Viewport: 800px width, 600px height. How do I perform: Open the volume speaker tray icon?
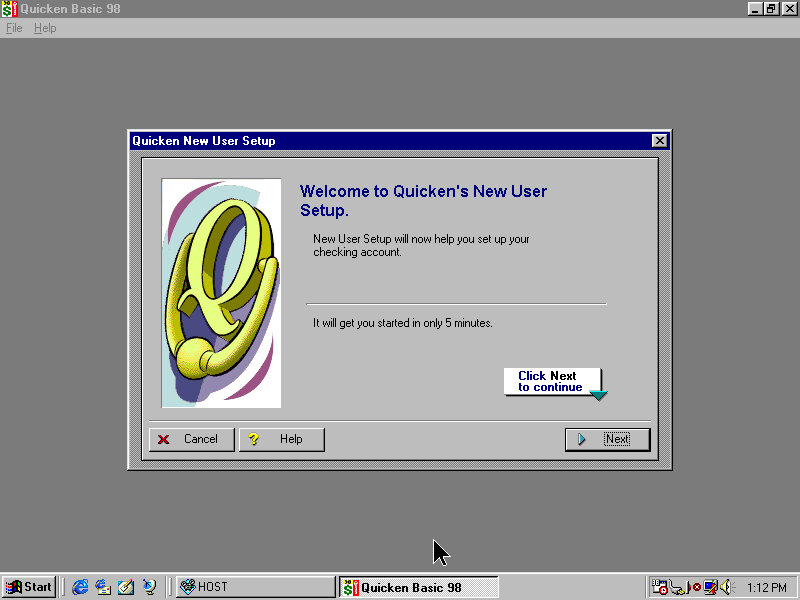tap(726, 587)
